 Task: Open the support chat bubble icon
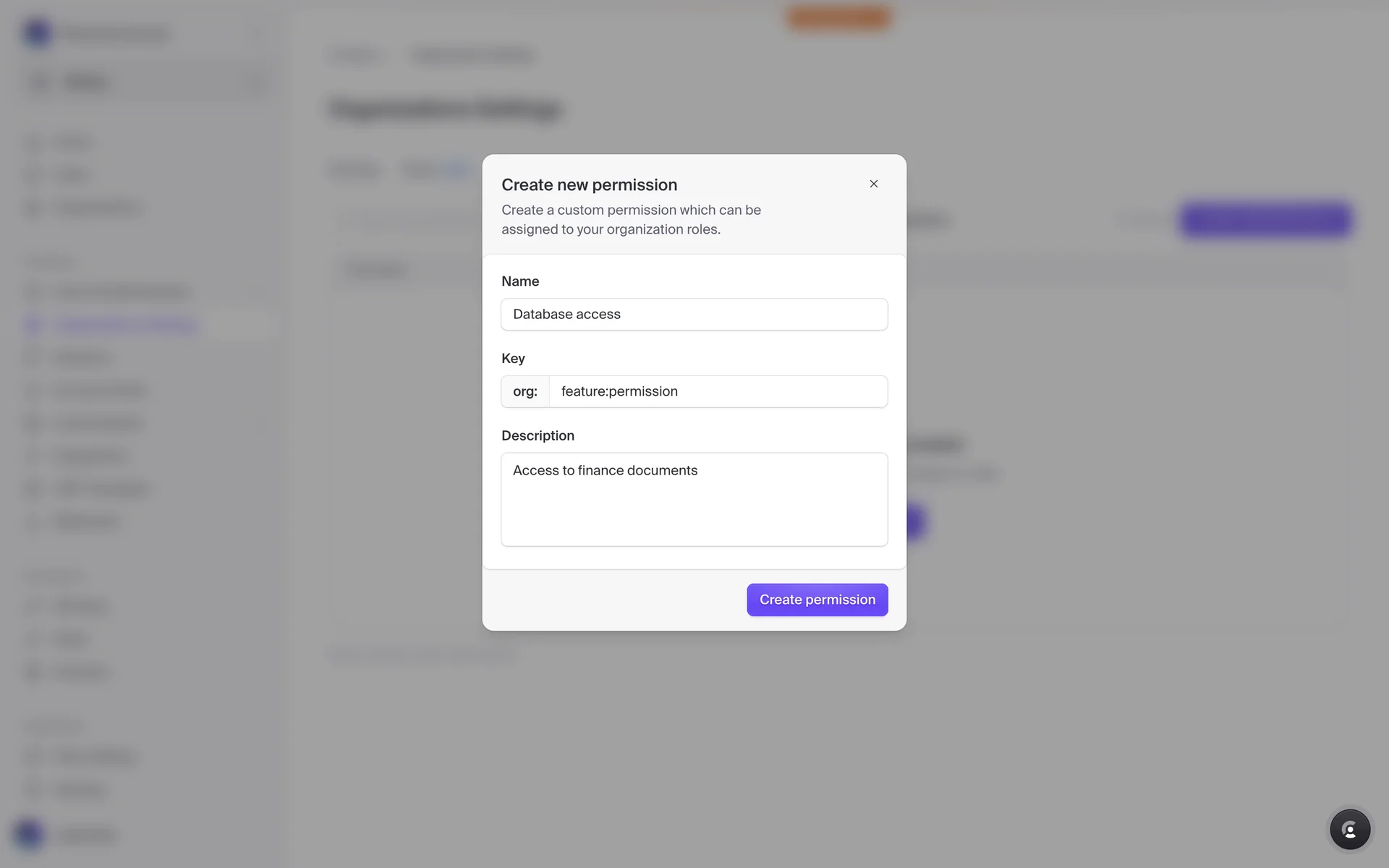(1349, 829)
